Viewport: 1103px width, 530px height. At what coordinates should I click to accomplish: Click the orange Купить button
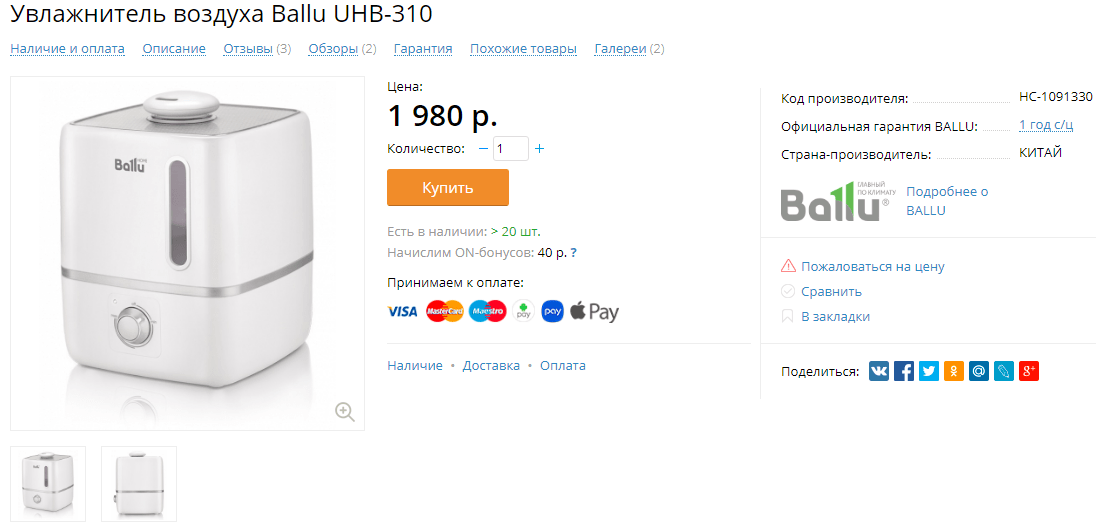tap(448, 188)
